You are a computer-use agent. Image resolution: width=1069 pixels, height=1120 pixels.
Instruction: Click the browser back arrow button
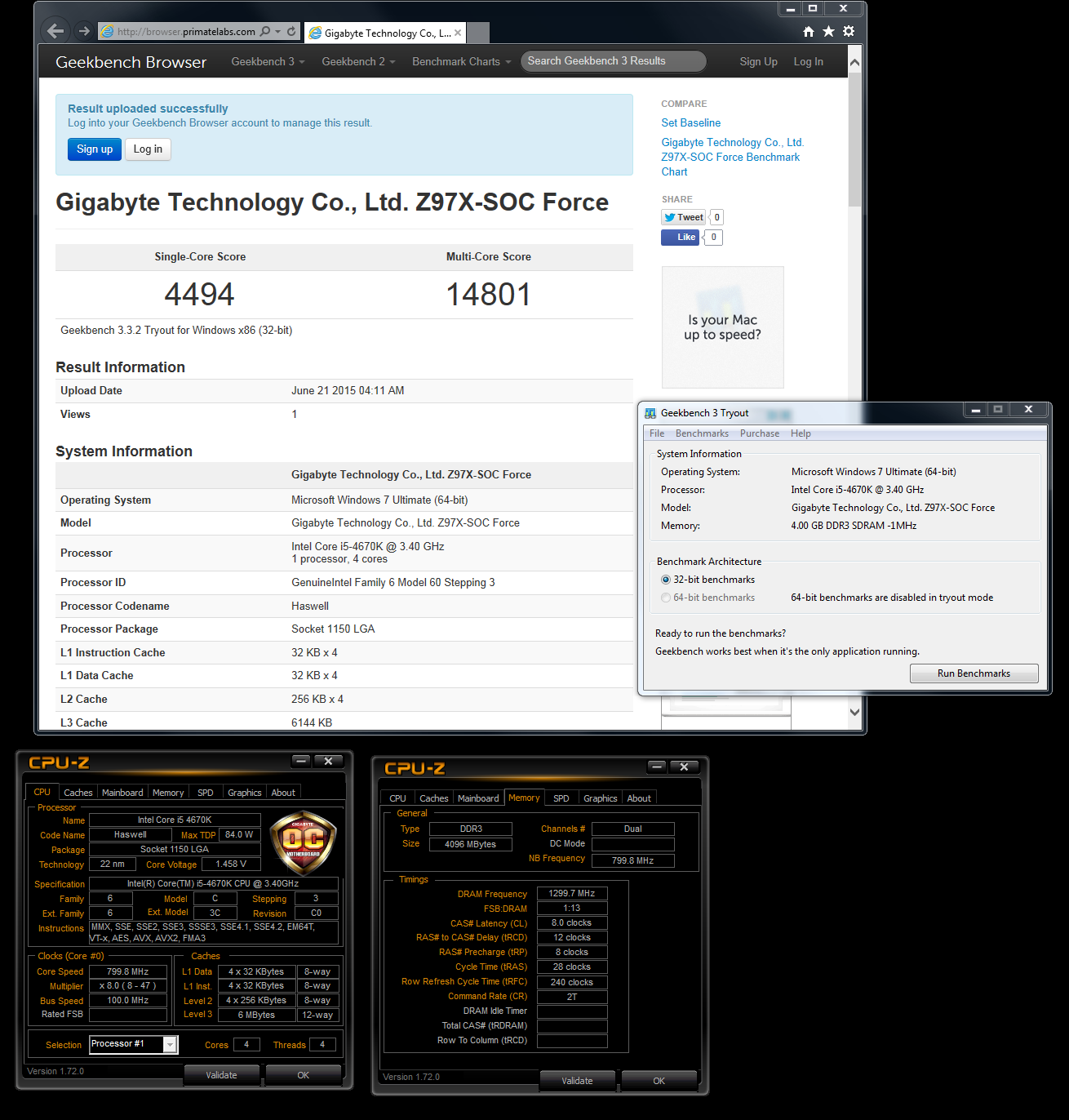[x=55, y=31]
